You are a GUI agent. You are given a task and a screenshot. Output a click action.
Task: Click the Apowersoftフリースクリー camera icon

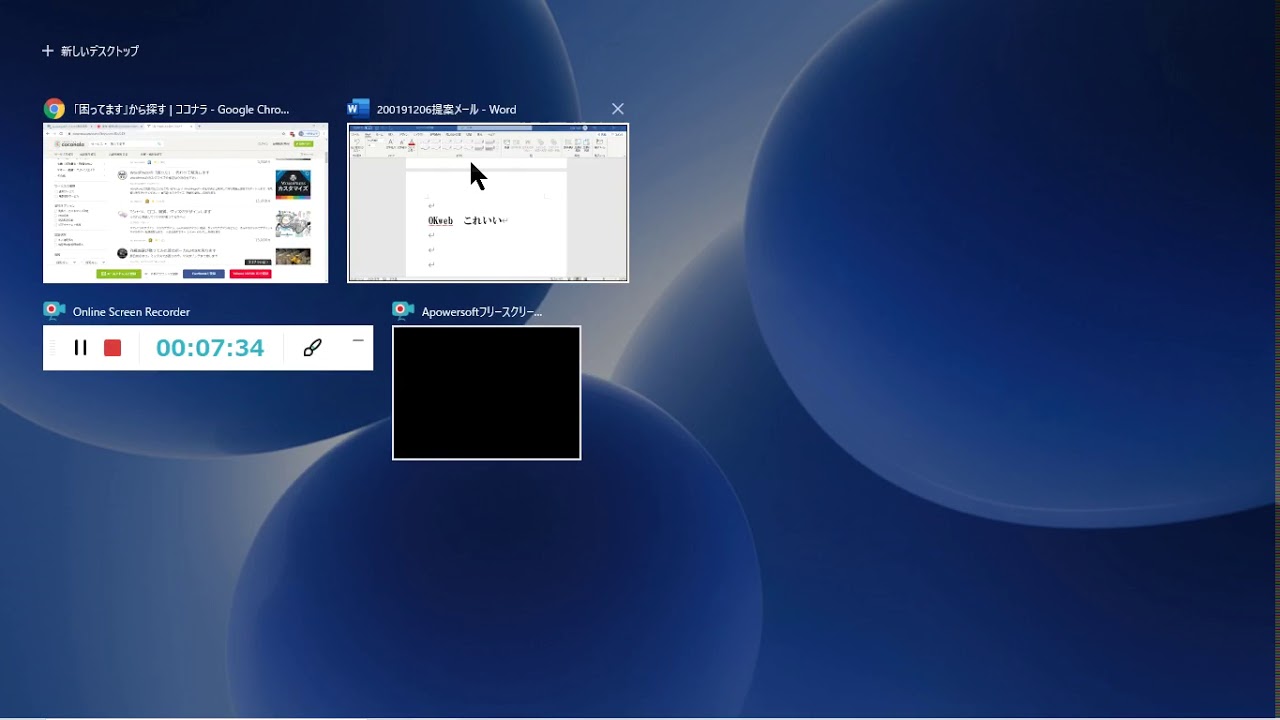click(x=403, y=311)
